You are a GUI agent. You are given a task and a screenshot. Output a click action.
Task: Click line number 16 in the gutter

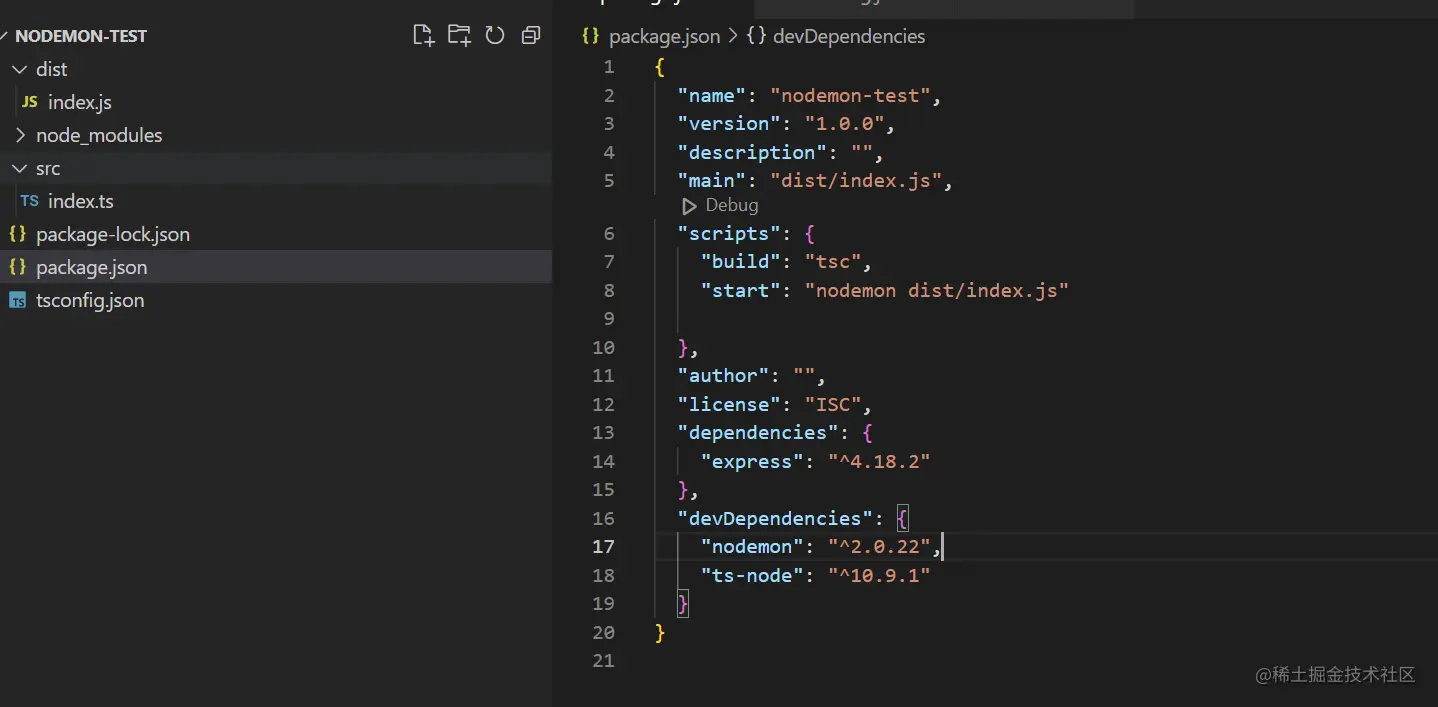(603, 518)
